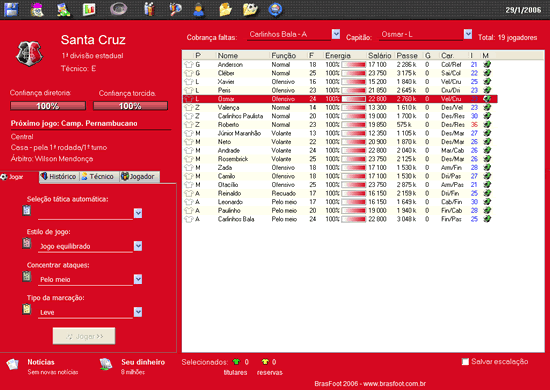Click clipboard icon beside Tipo da marcação
This screenshot has height=390, width=550.
coord(27,309)
